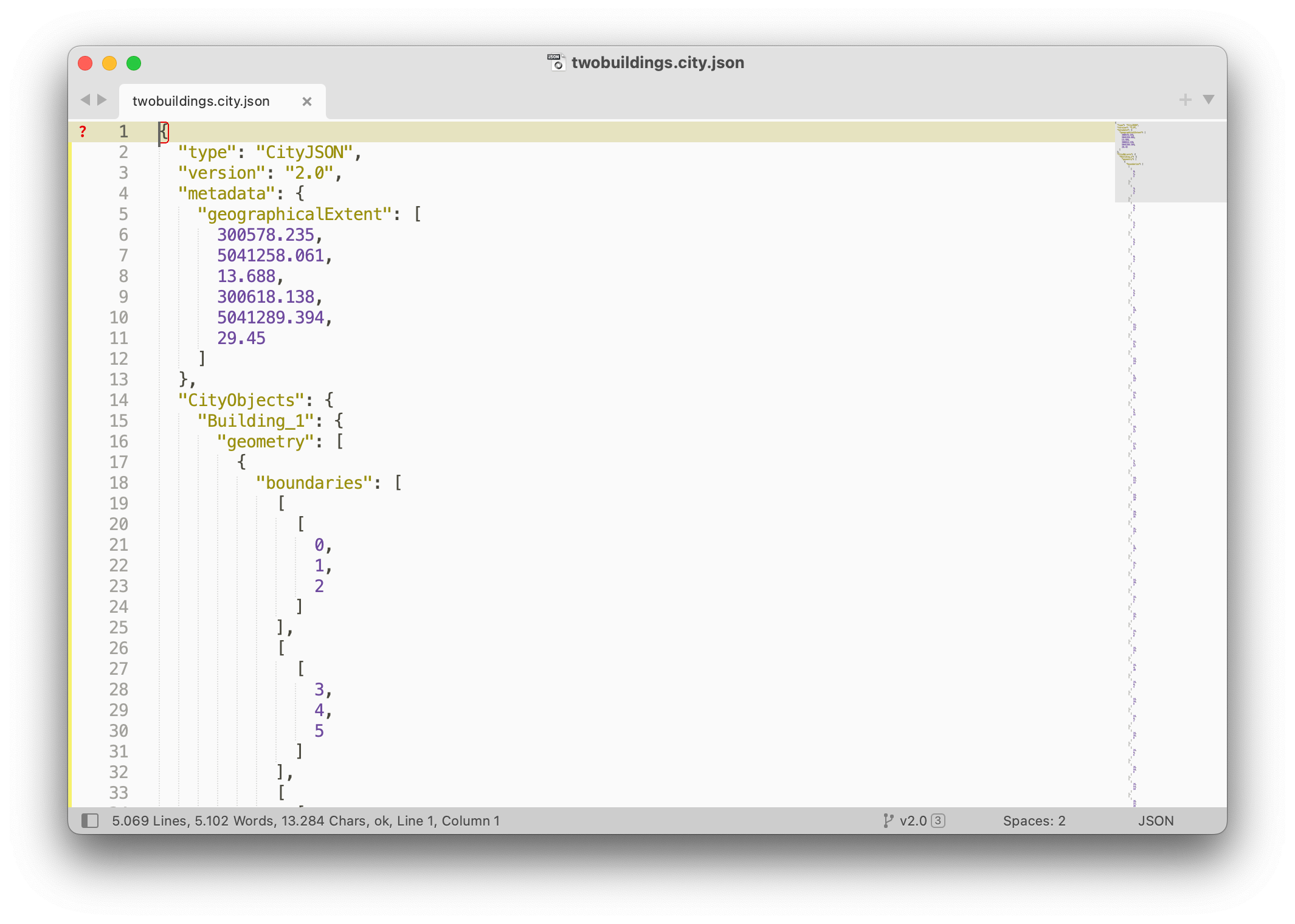Close the twobuildings.city.json tab
The height and width of the screenshot is (924, 1295).
(306, 102)
